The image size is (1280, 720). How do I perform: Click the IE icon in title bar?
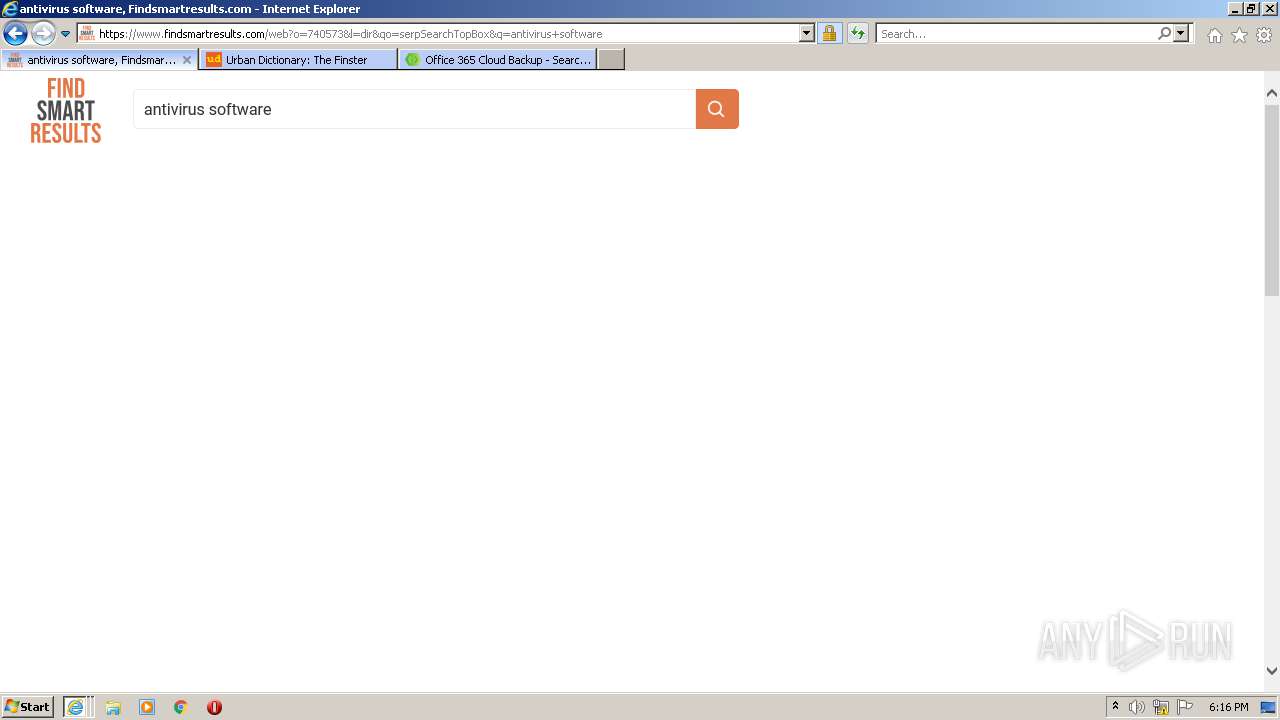point(10,9)
